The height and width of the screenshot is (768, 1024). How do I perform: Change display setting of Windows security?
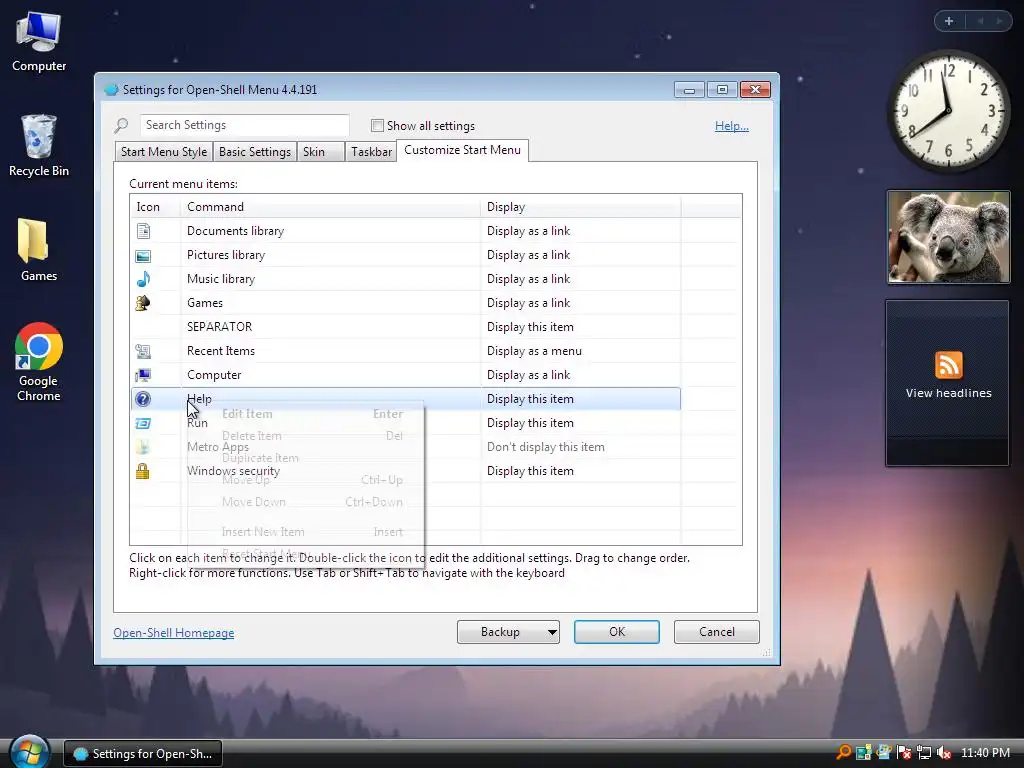coord(530,472)
